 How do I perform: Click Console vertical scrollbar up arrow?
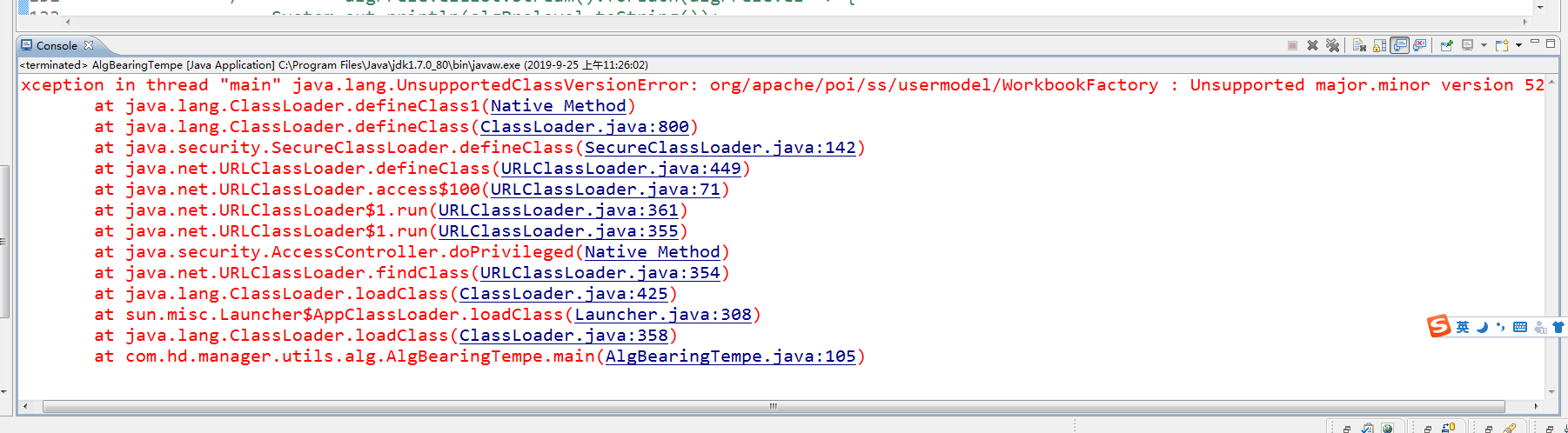click(x=1551, y=83)
